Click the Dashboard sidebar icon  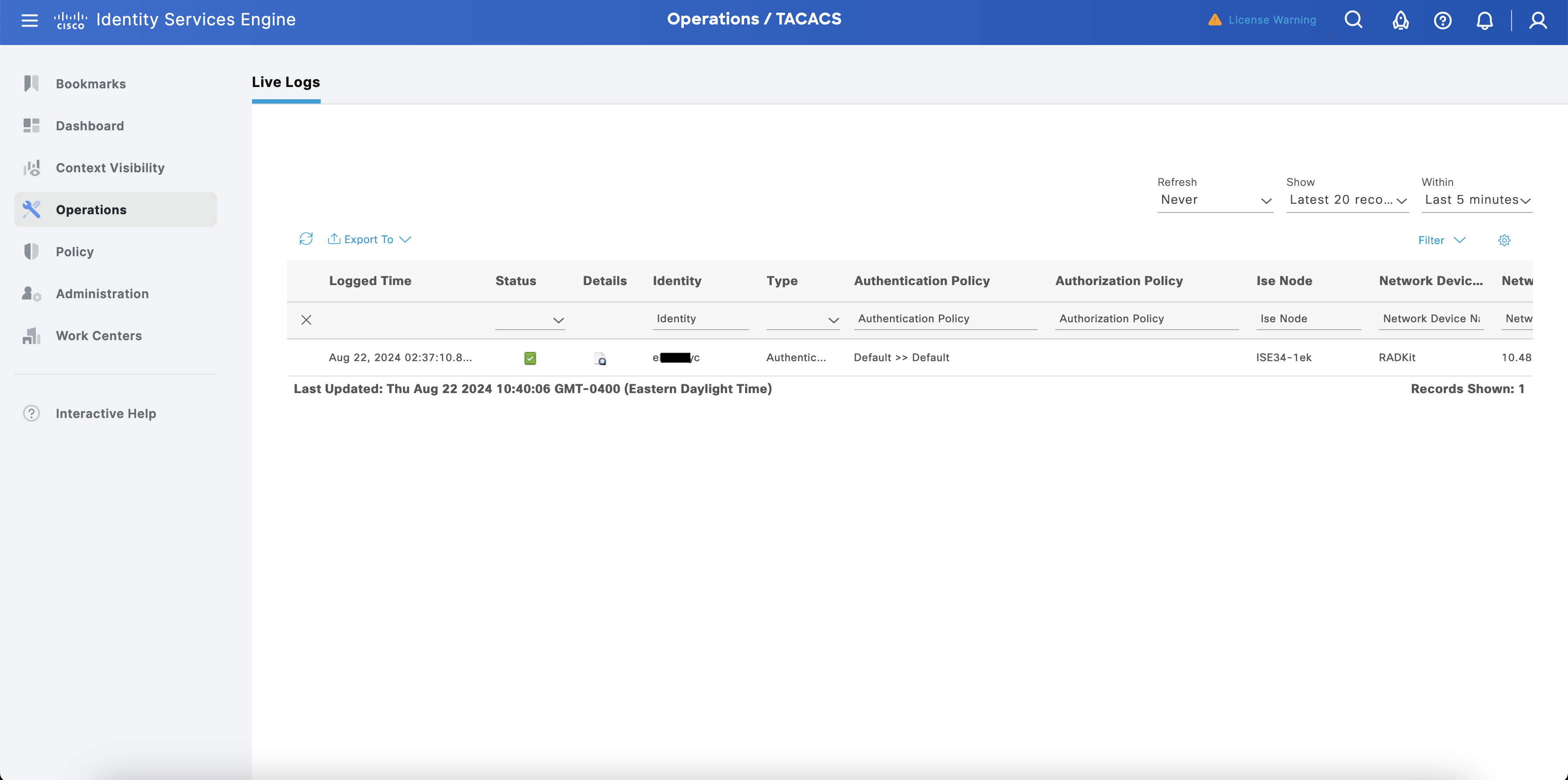point(31,125)
